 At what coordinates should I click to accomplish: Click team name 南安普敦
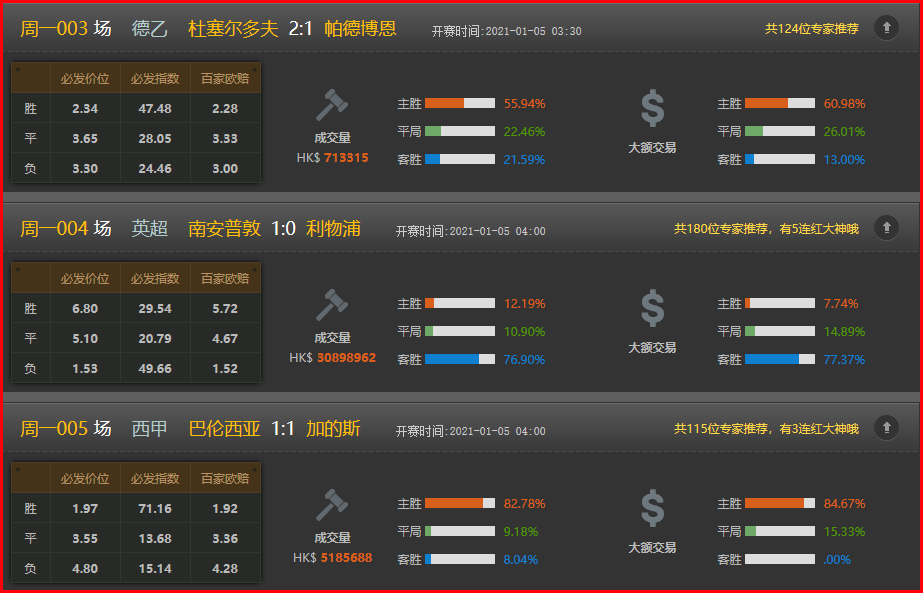(x=224, y=228)
